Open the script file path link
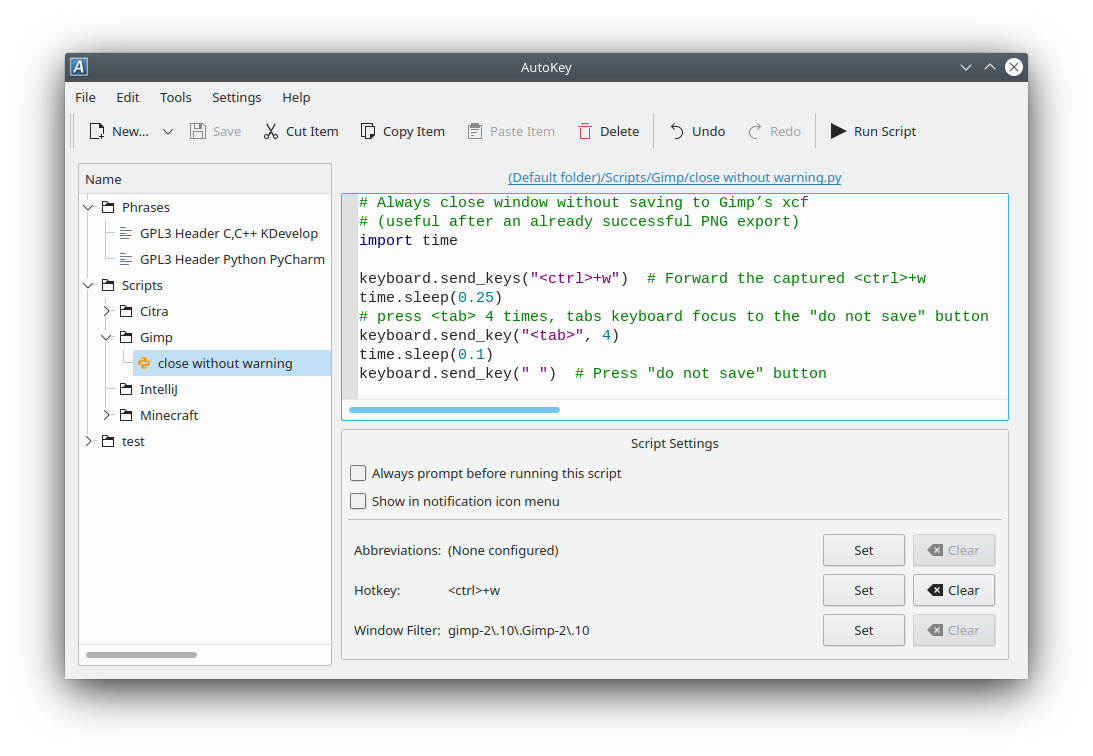The height and width of the screenshot is (756, 1093). [674, 177]
